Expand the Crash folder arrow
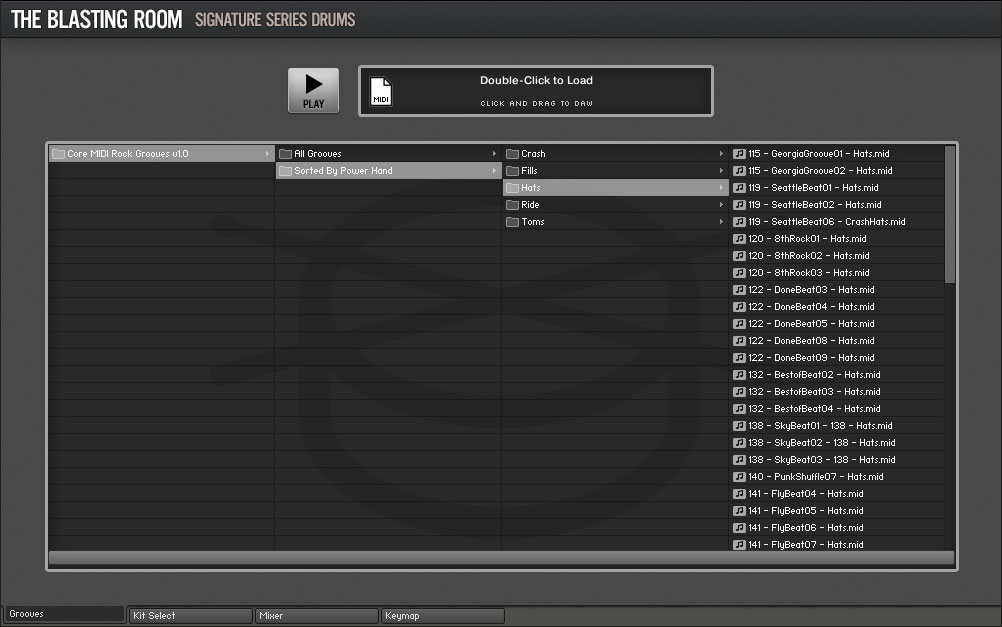Image resolution: width=1002 pixels, height=627 pixels. pos(721,153)
